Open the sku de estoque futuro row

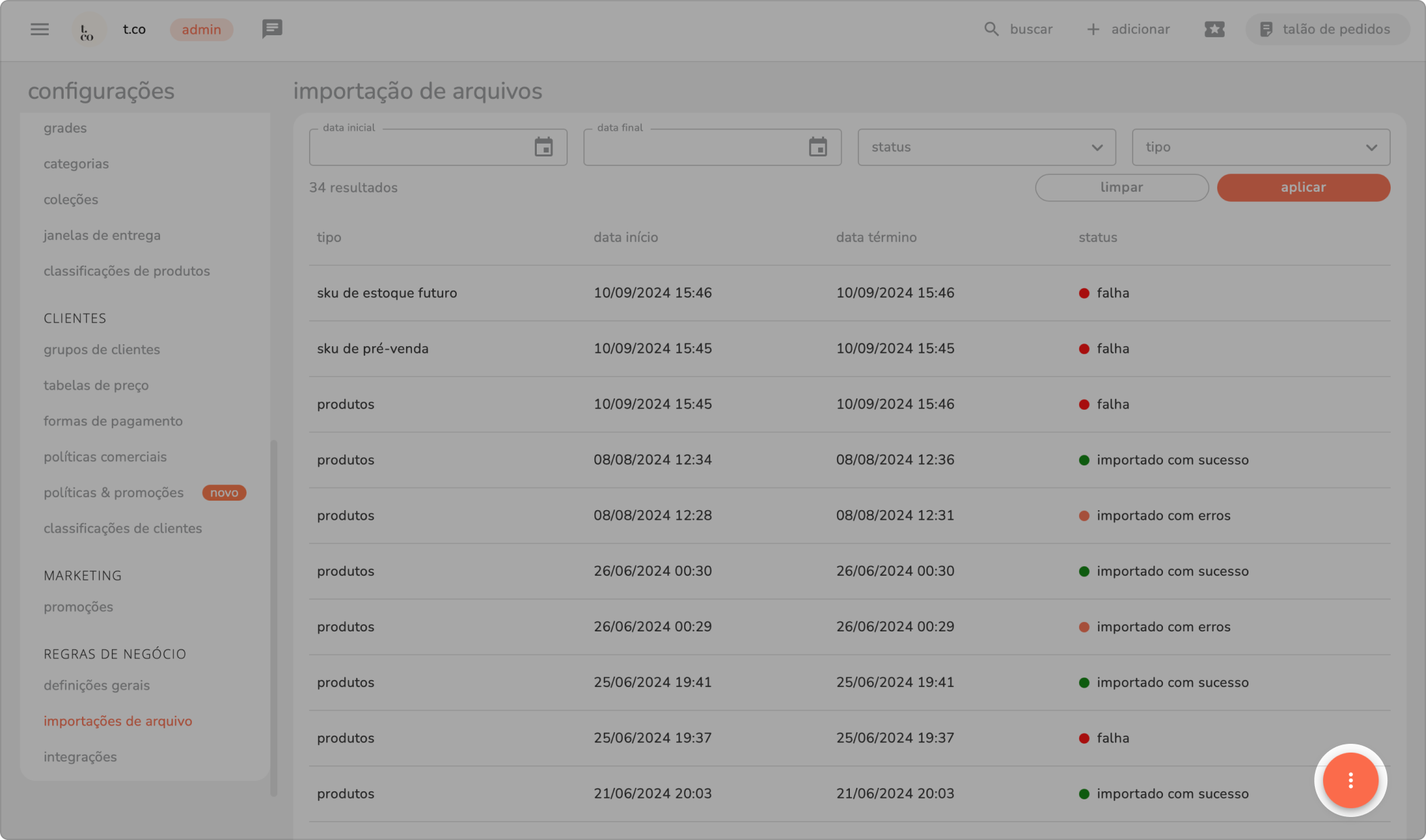[x=387, y=293]
